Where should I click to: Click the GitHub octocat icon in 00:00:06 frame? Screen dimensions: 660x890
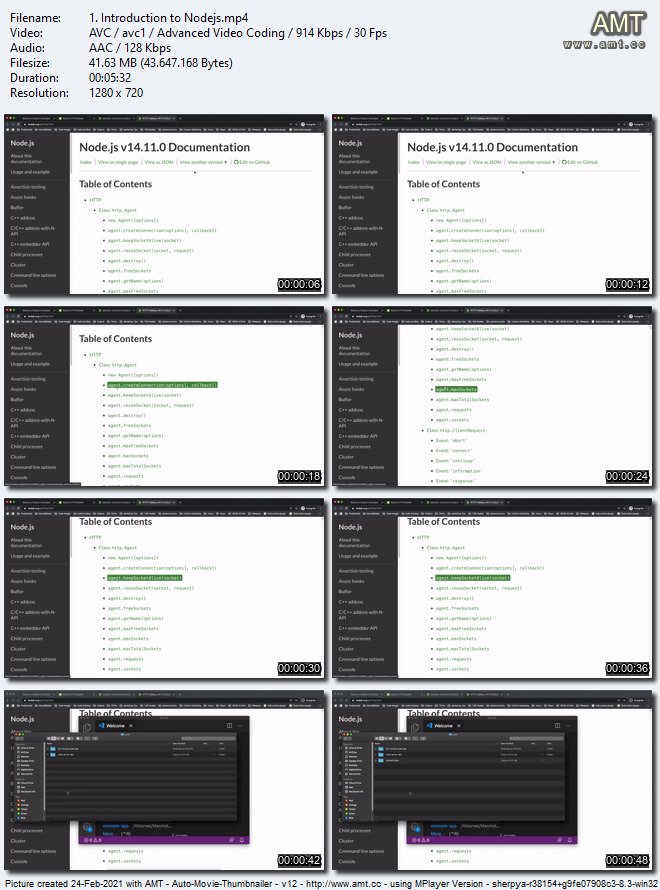tap(236, 162)
